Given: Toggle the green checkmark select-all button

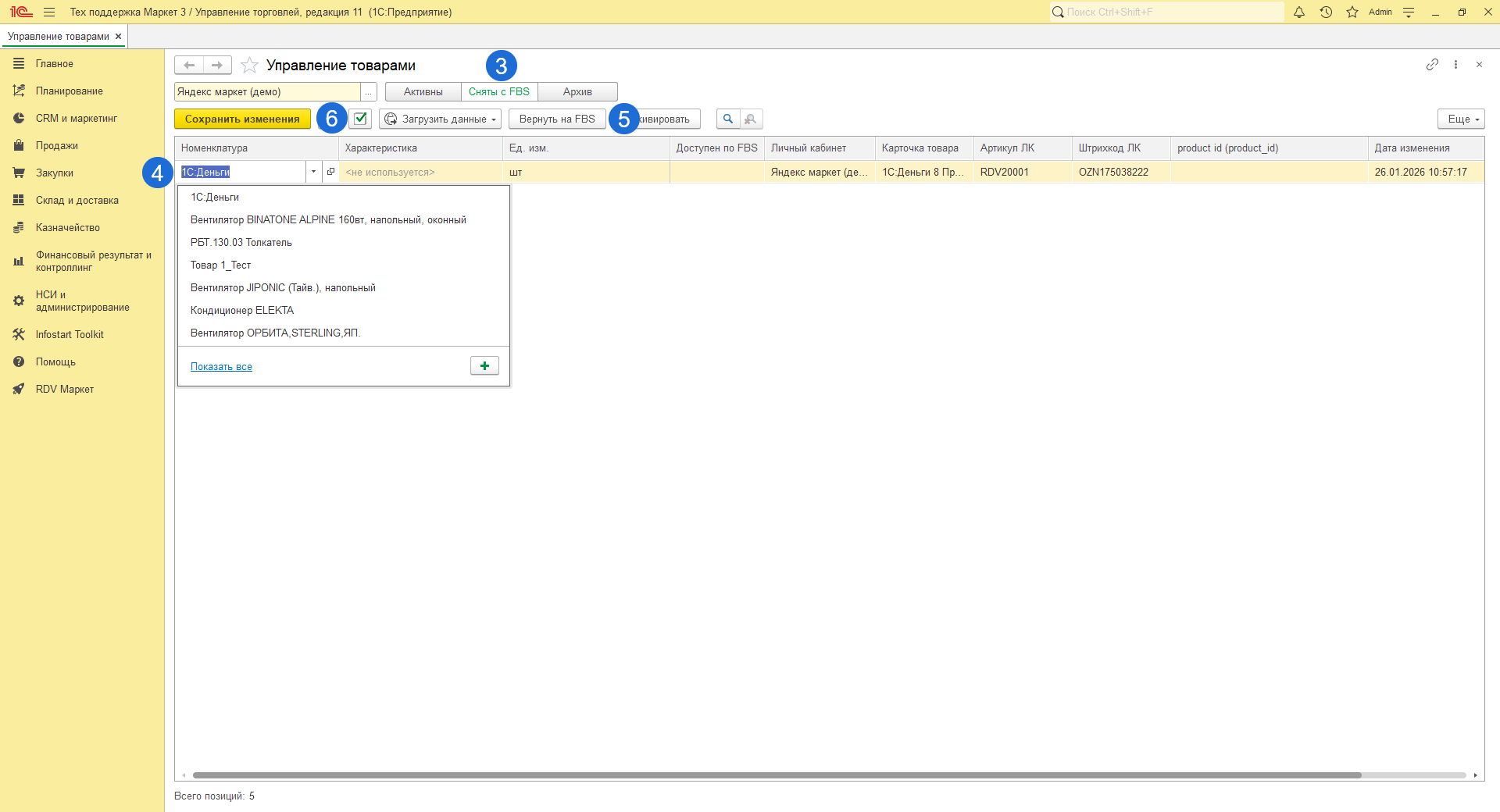Looking at the screenshot, I should pos(360,119).
